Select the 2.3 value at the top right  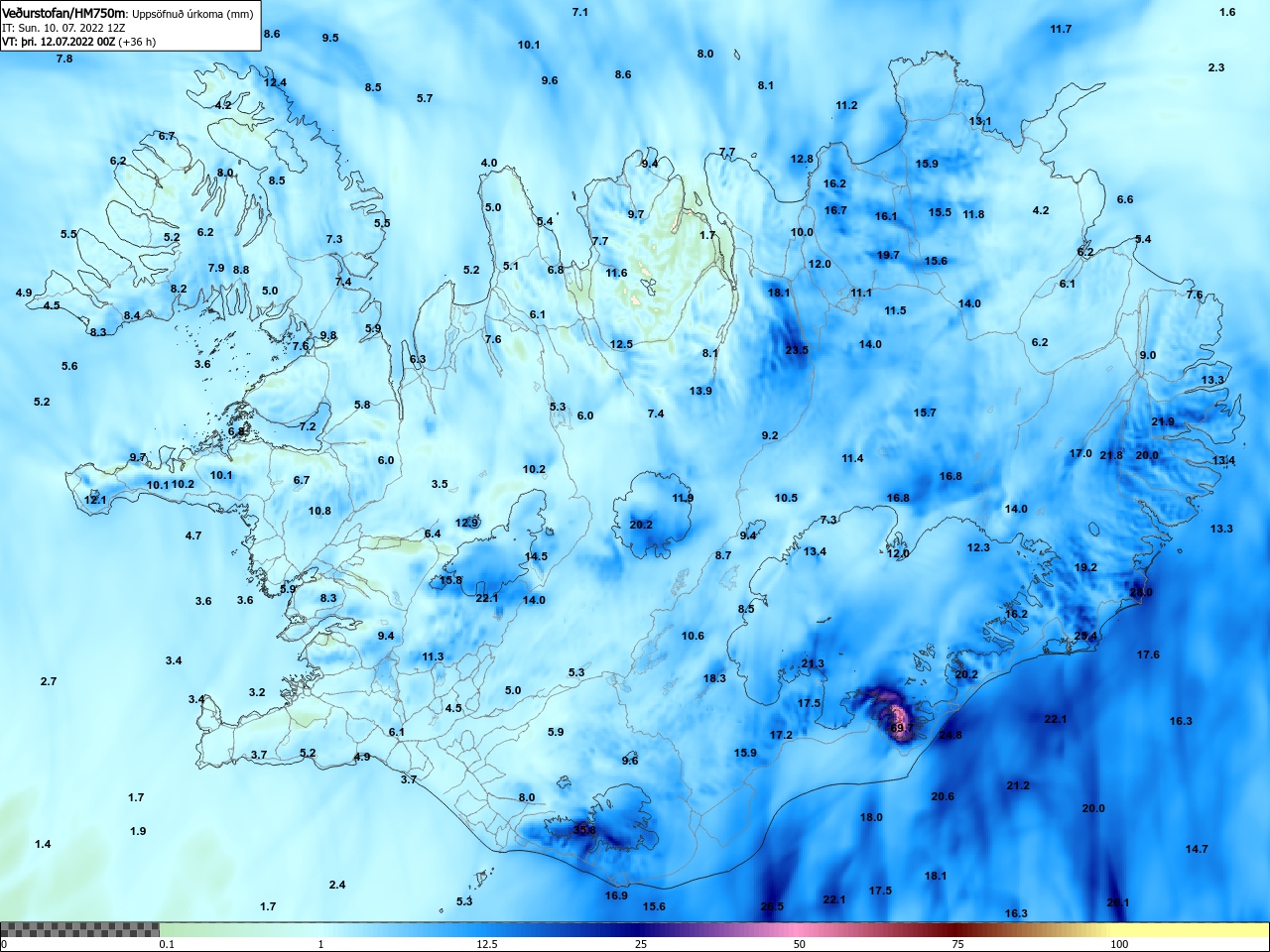(x=1216, y=67)
